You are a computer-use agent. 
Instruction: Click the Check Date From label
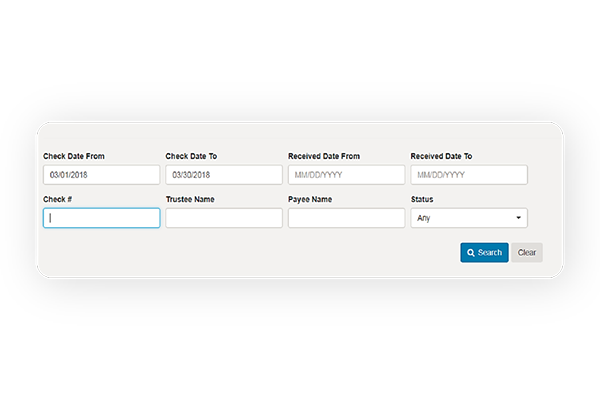[x=73, y=156]
